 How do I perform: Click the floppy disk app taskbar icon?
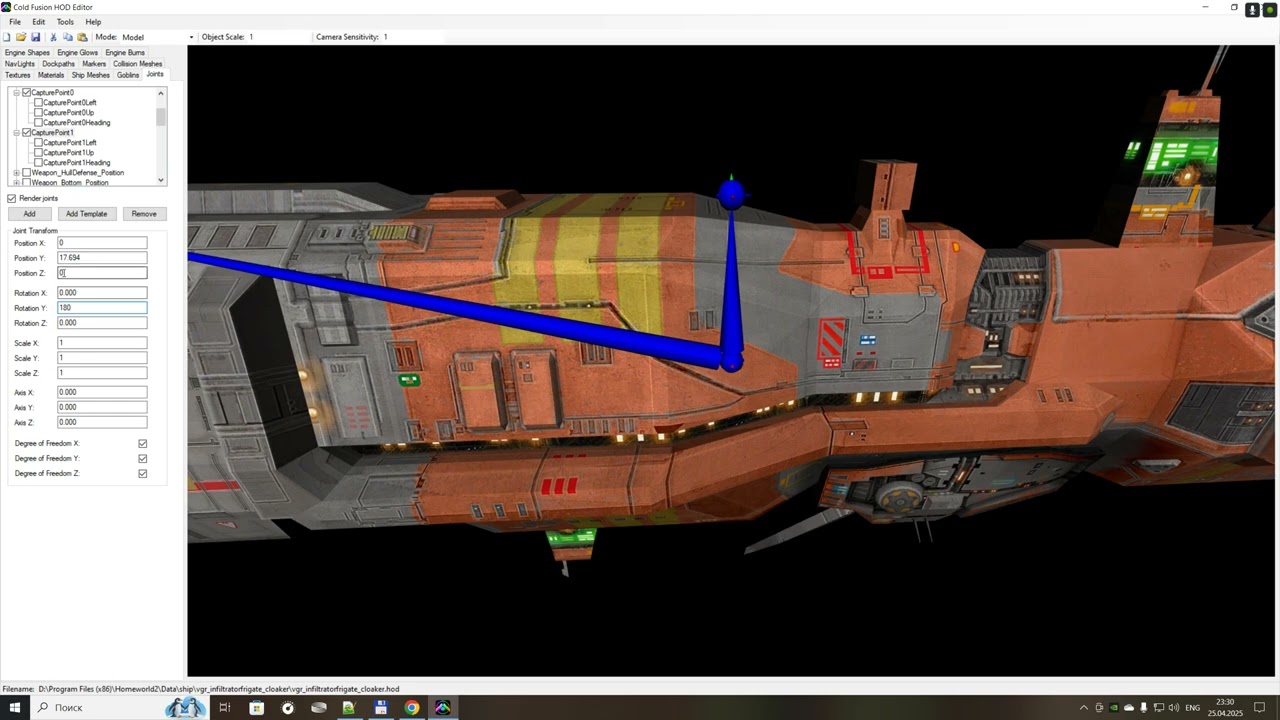pyautogui.click(x=380, y=708)
